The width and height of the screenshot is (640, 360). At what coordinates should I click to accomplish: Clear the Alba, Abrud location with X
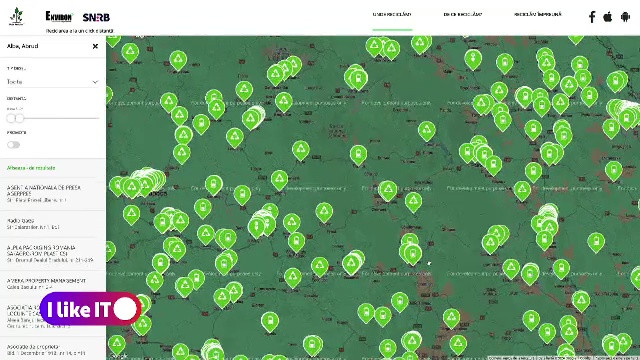(95, 46)
